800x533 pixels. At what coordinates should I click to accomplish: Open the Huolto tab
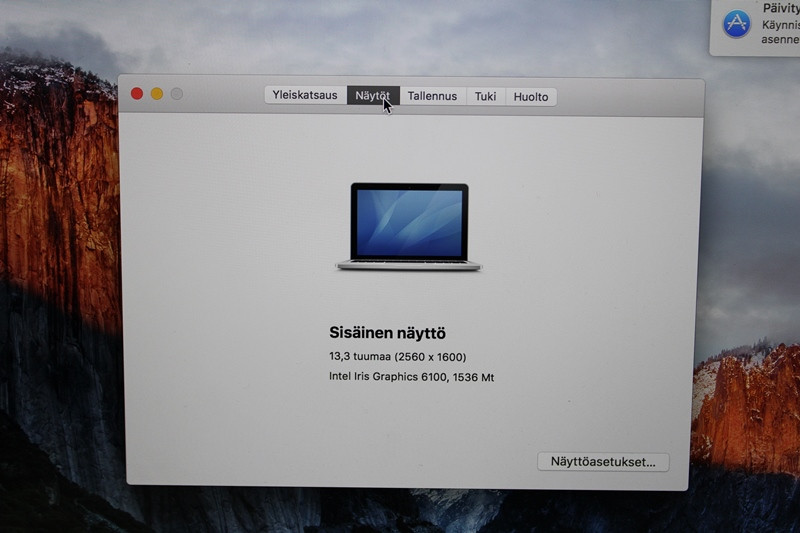pyautogui.click(x=531, y=97)
